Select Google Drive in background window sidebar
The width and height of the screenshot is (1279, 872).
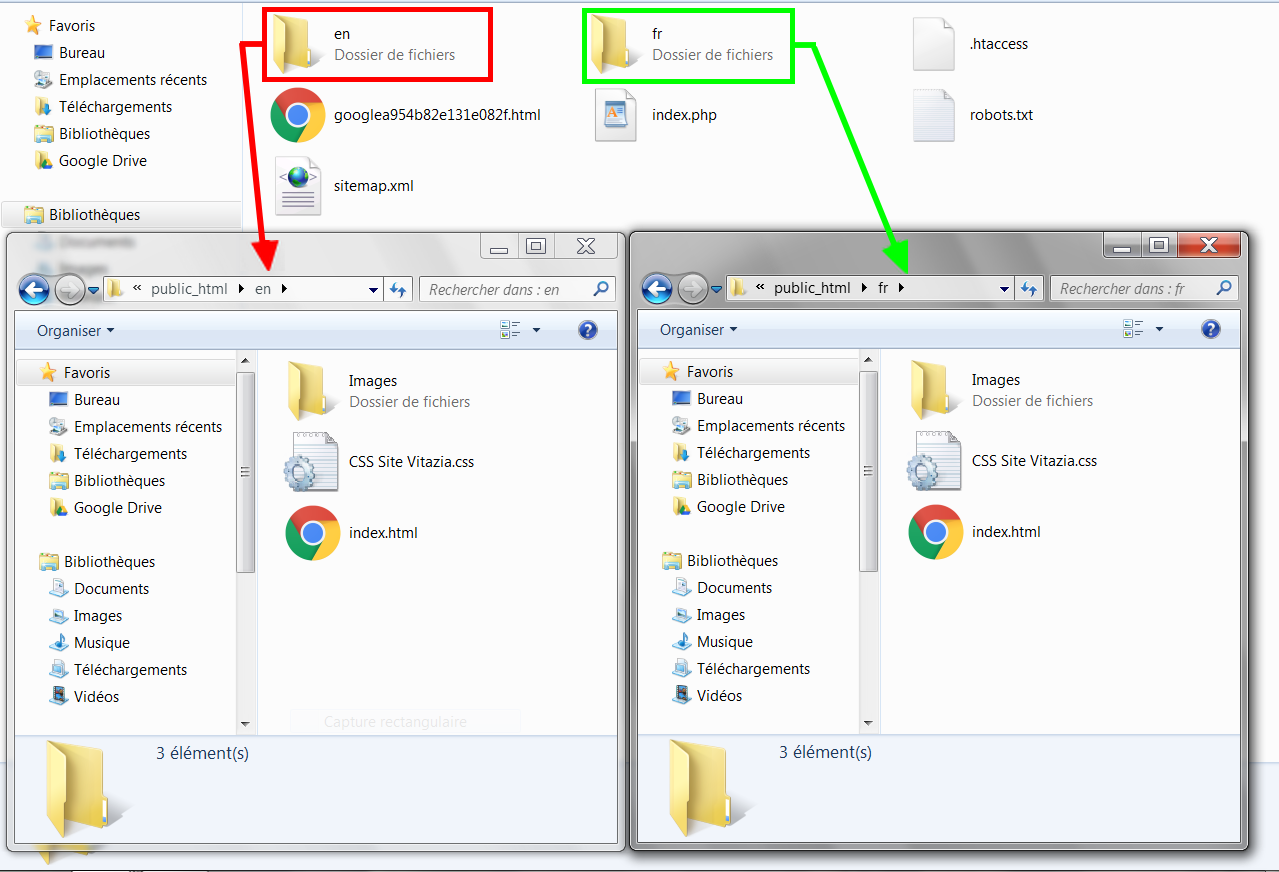click(90, 161)
